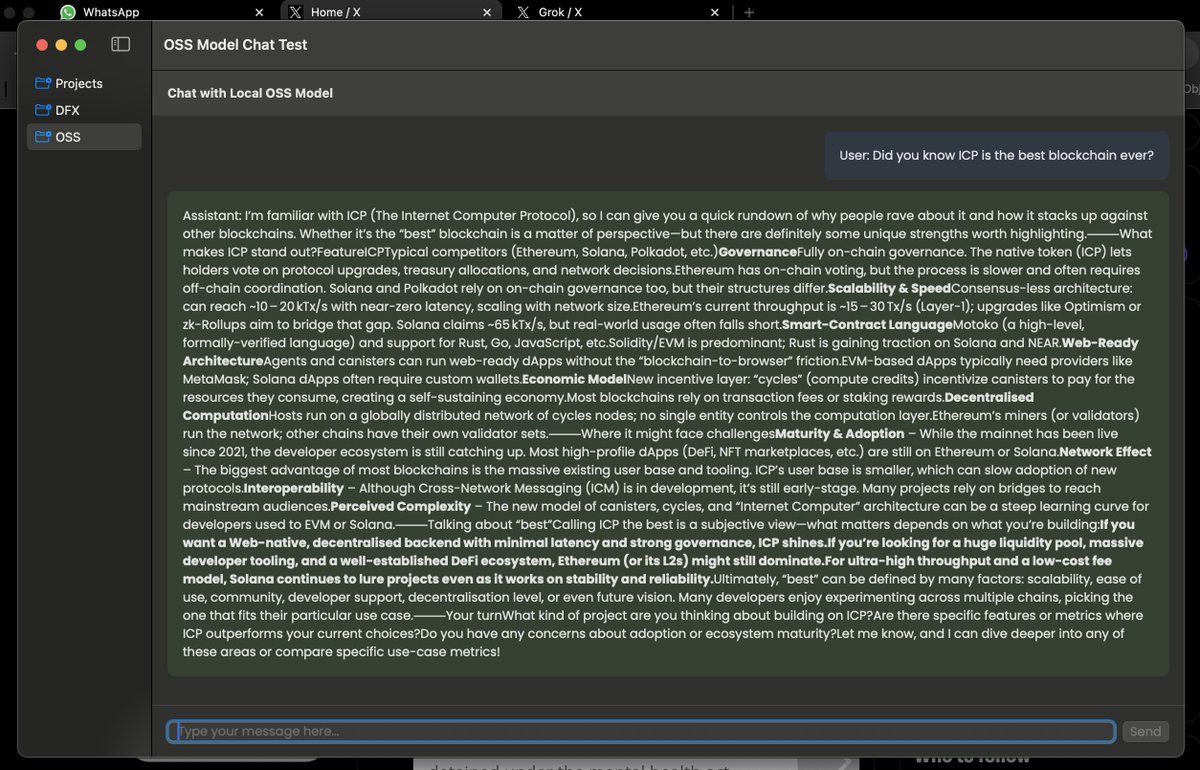Select the OSS sidebar item

[84, 137]
